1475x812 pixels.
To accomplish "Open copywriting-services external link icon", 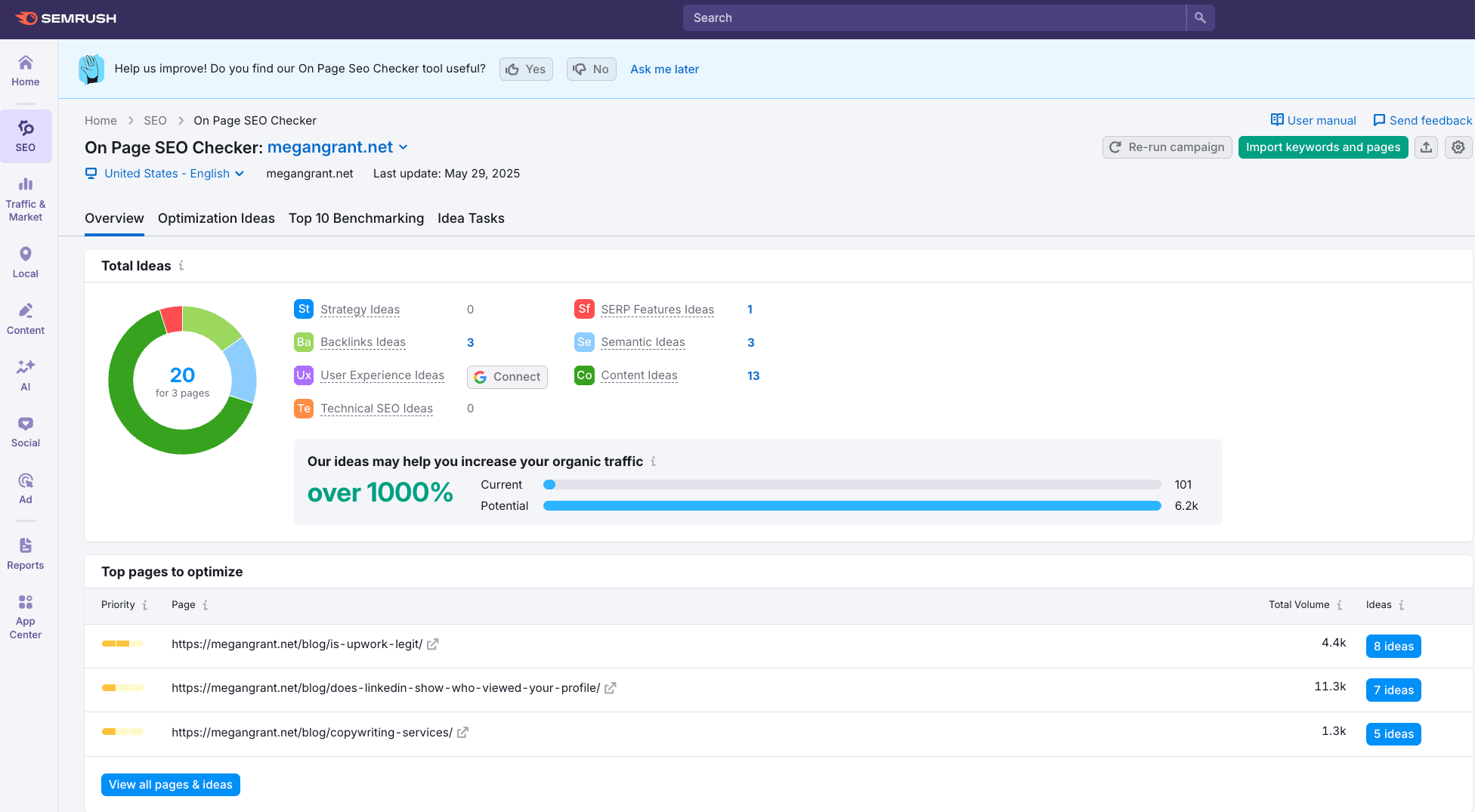I will point(462,733).
